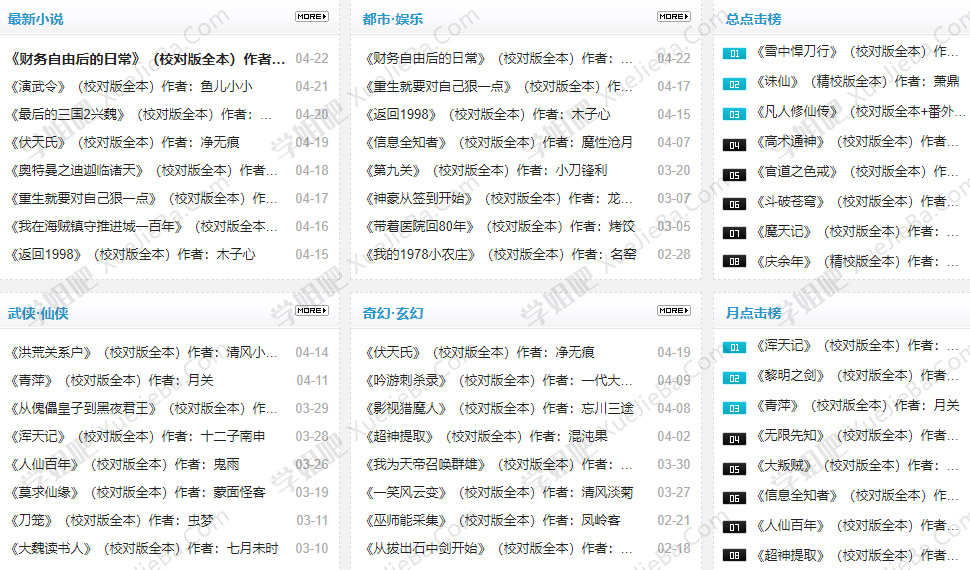Open MORE button in 最新小说 section

pos(312,17)
